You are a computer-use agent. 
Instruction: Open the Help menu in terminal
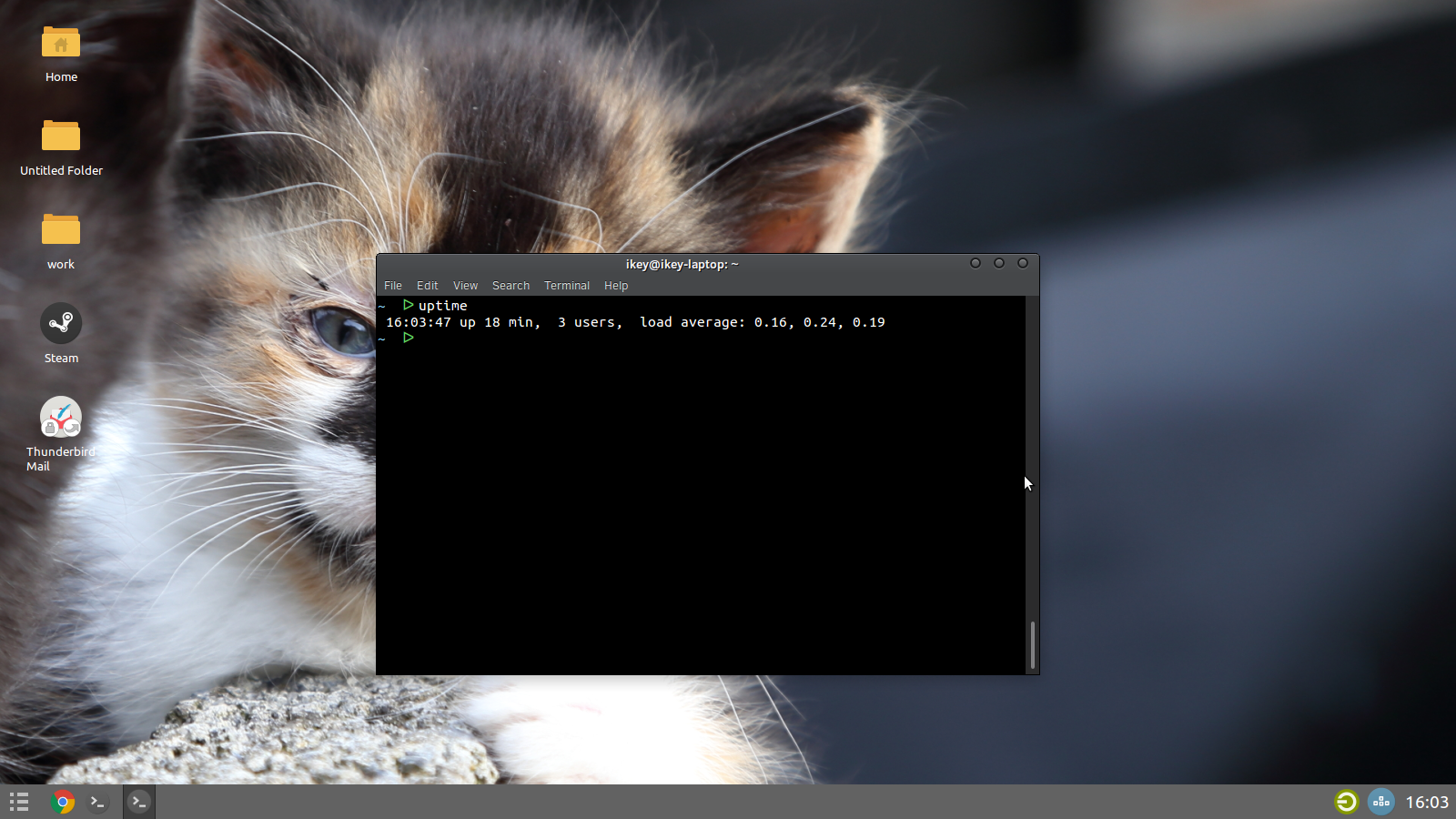point(616,286)
